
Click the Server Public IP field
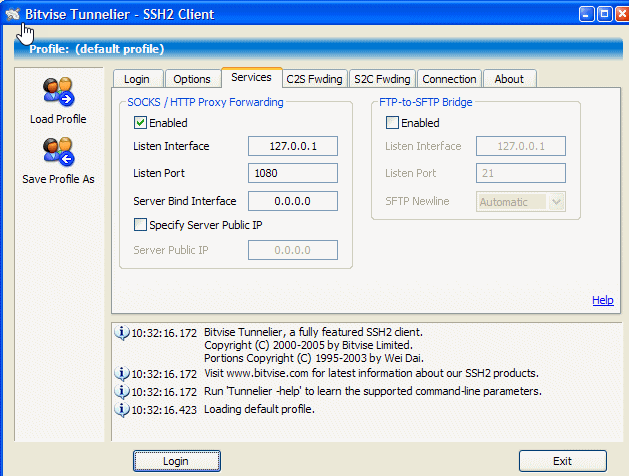tap(293, 250)
